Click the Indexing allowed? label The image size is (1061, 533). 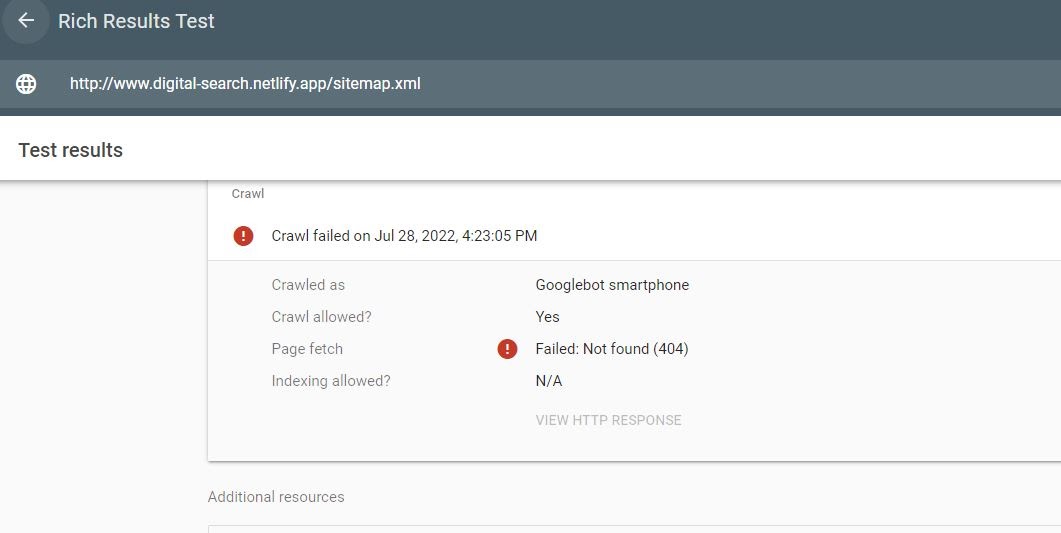click(x=331, y=381)
